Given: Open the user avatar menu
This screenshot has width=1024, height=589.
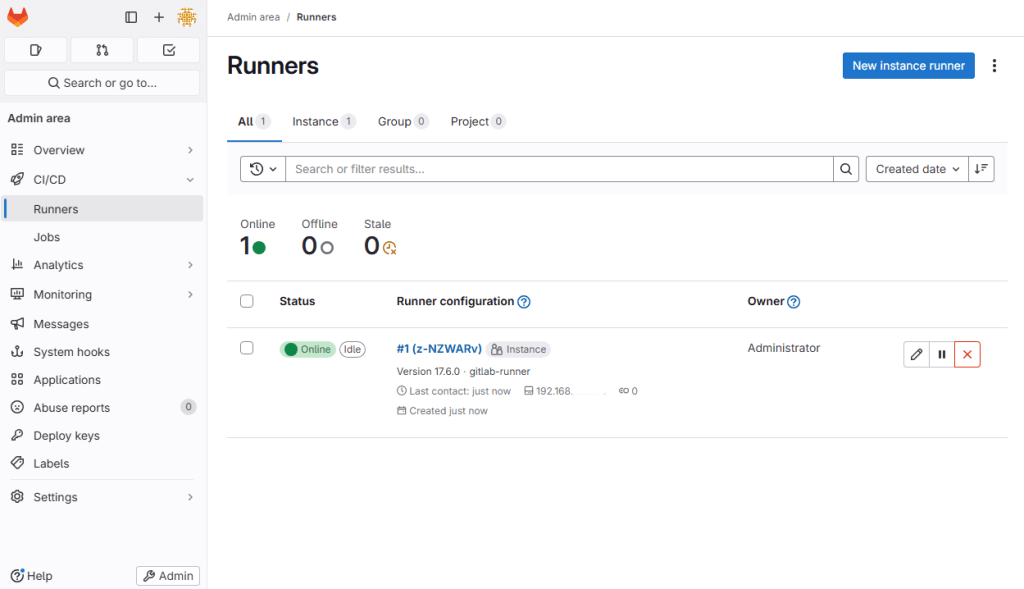Looking at the screenshot, I should click(187, 18).
